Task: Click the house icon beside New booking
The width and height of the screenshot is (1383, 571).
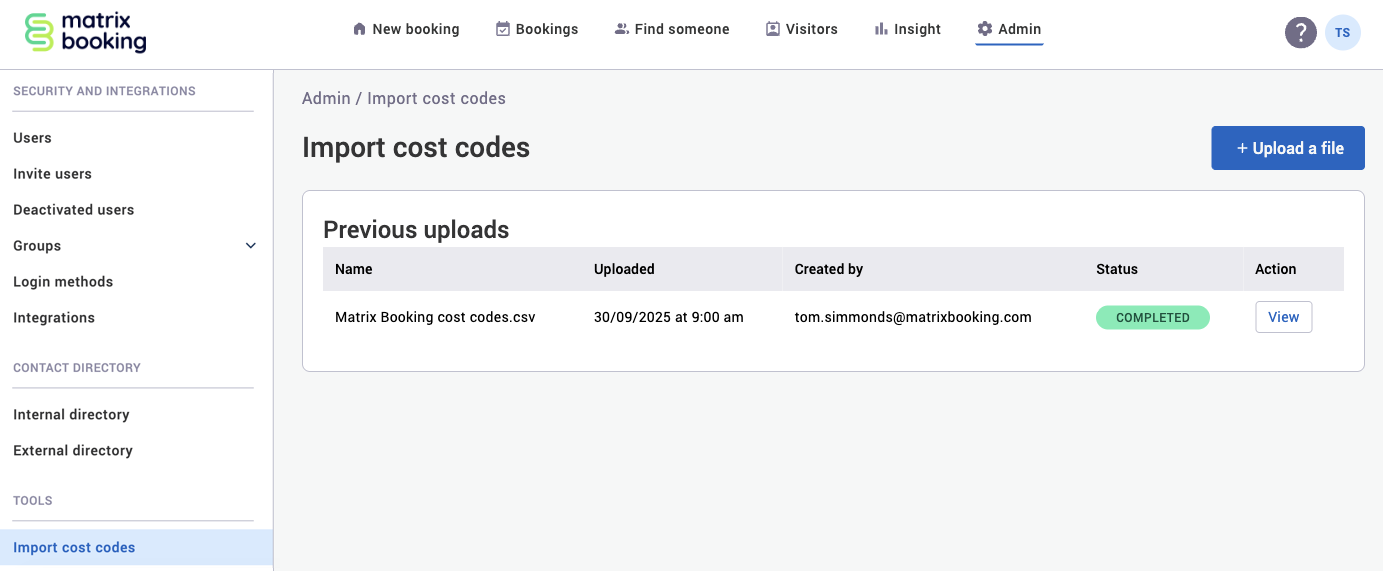Action: [x=360, y=29]
